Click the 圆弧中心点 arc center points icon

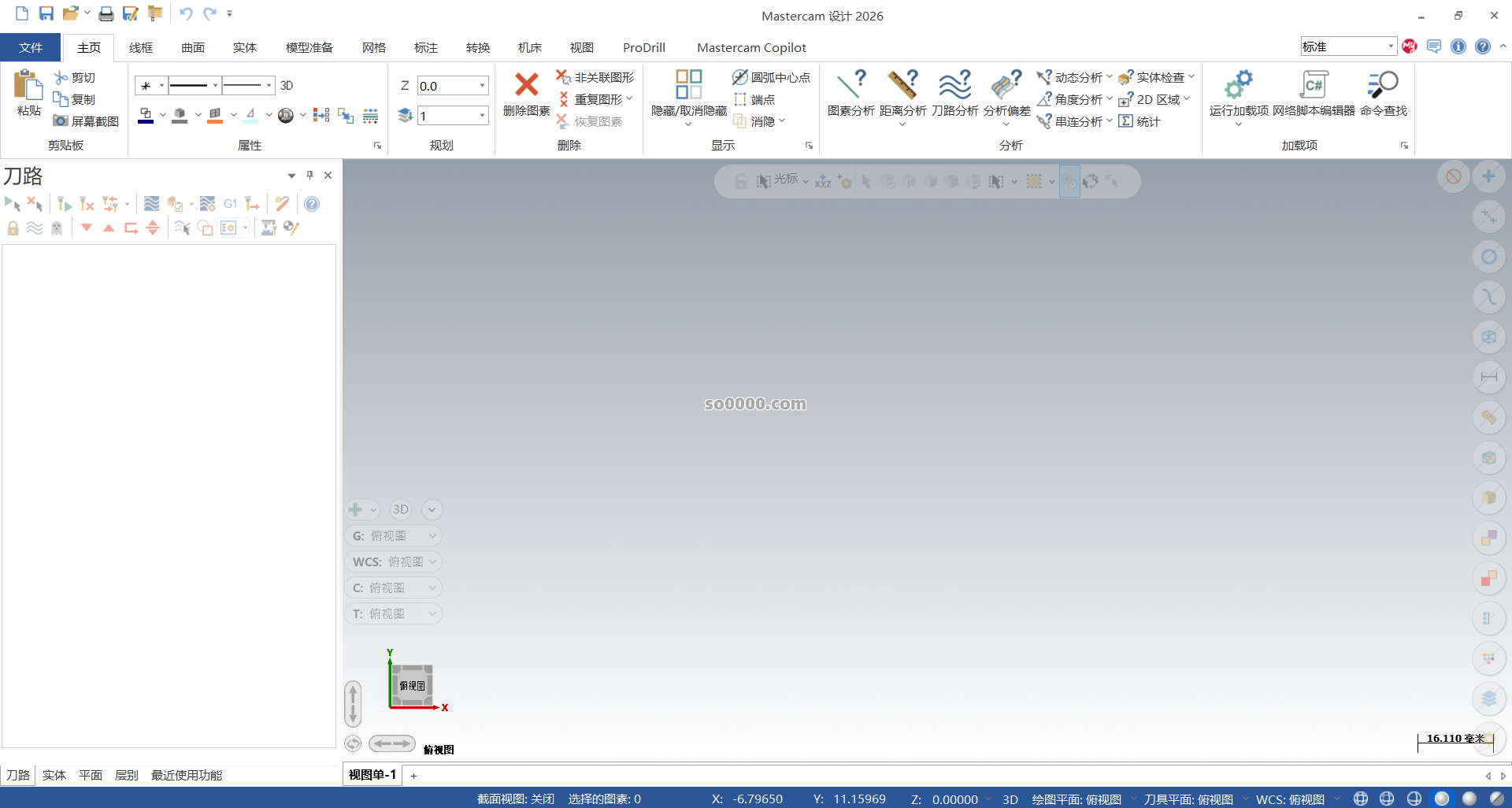(771, 77)
